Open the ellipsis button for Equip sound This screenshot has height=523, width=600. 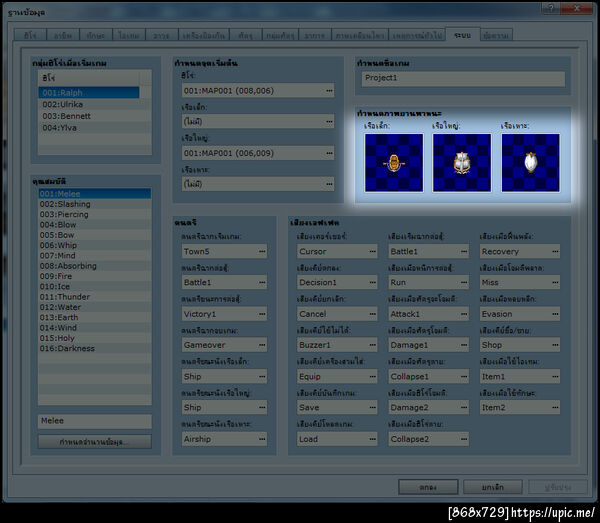[372, 376]
